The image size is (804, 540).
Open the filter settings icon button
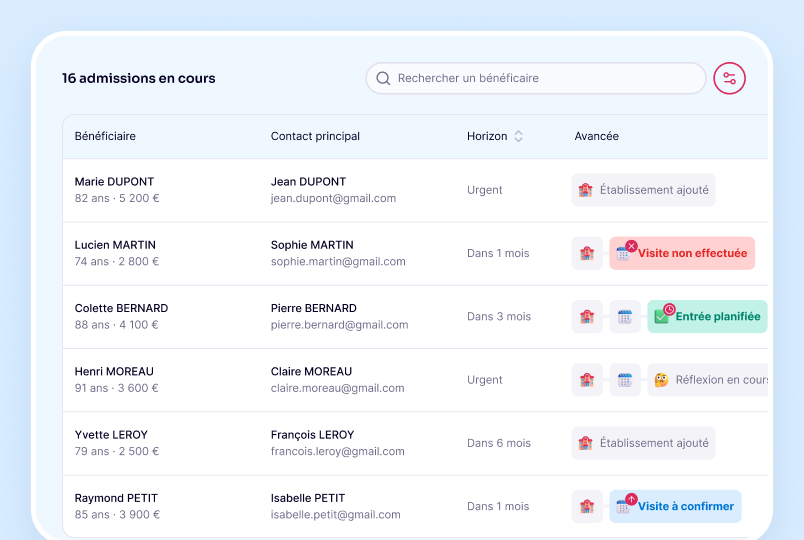(729, 78)
